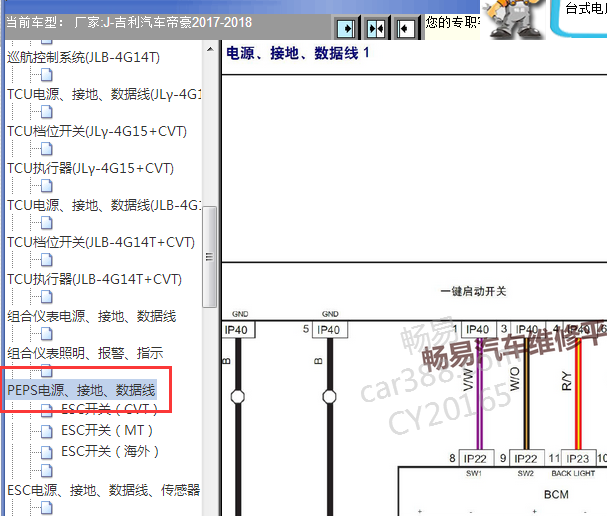
Task: Select TCU电源、接地、数据线(JLB-4G tree node
Action: [104, 205]
